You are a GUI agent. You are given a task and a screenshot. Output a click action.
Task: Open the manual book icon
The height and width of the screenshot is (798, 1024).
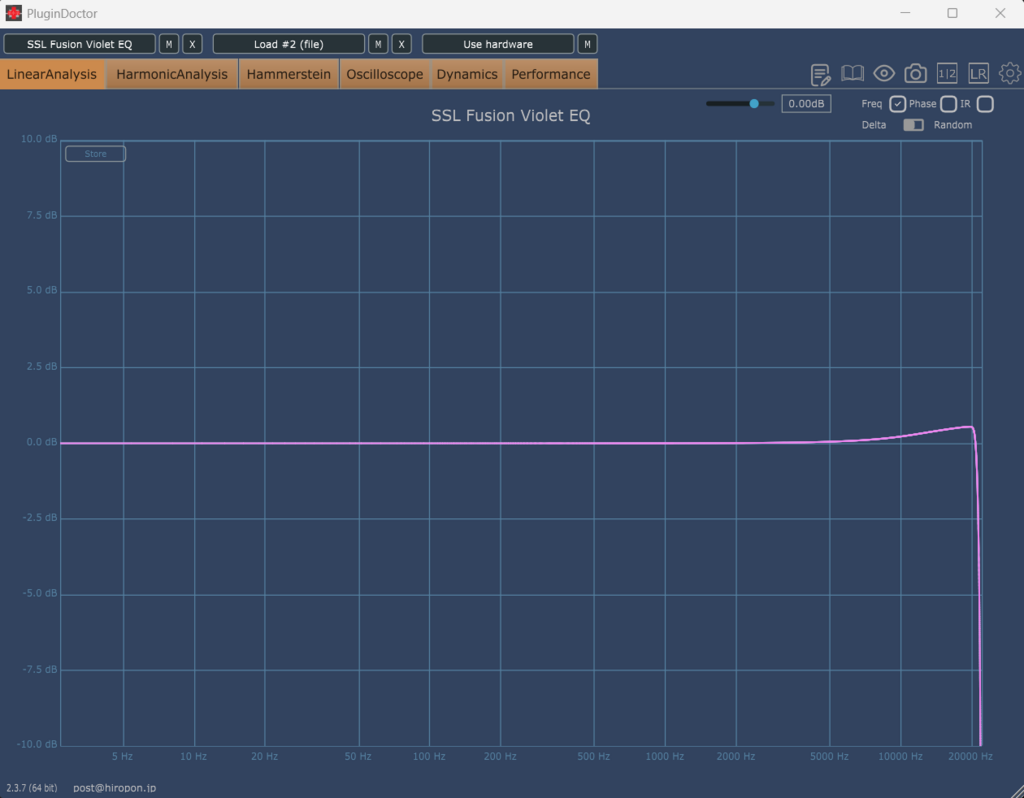click(852, 73)
